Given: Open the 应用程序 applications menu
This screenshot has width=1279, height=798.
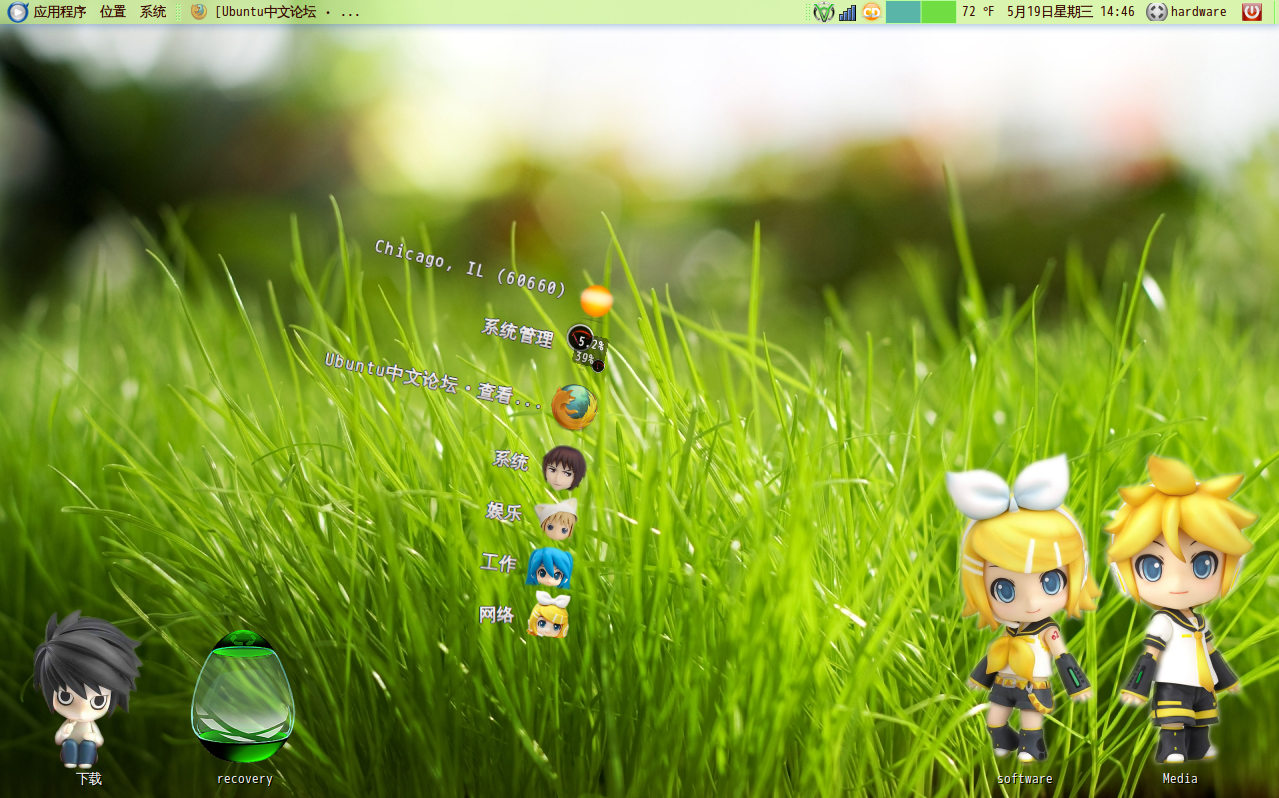Looking at the screenshot, I should (60, 12).
